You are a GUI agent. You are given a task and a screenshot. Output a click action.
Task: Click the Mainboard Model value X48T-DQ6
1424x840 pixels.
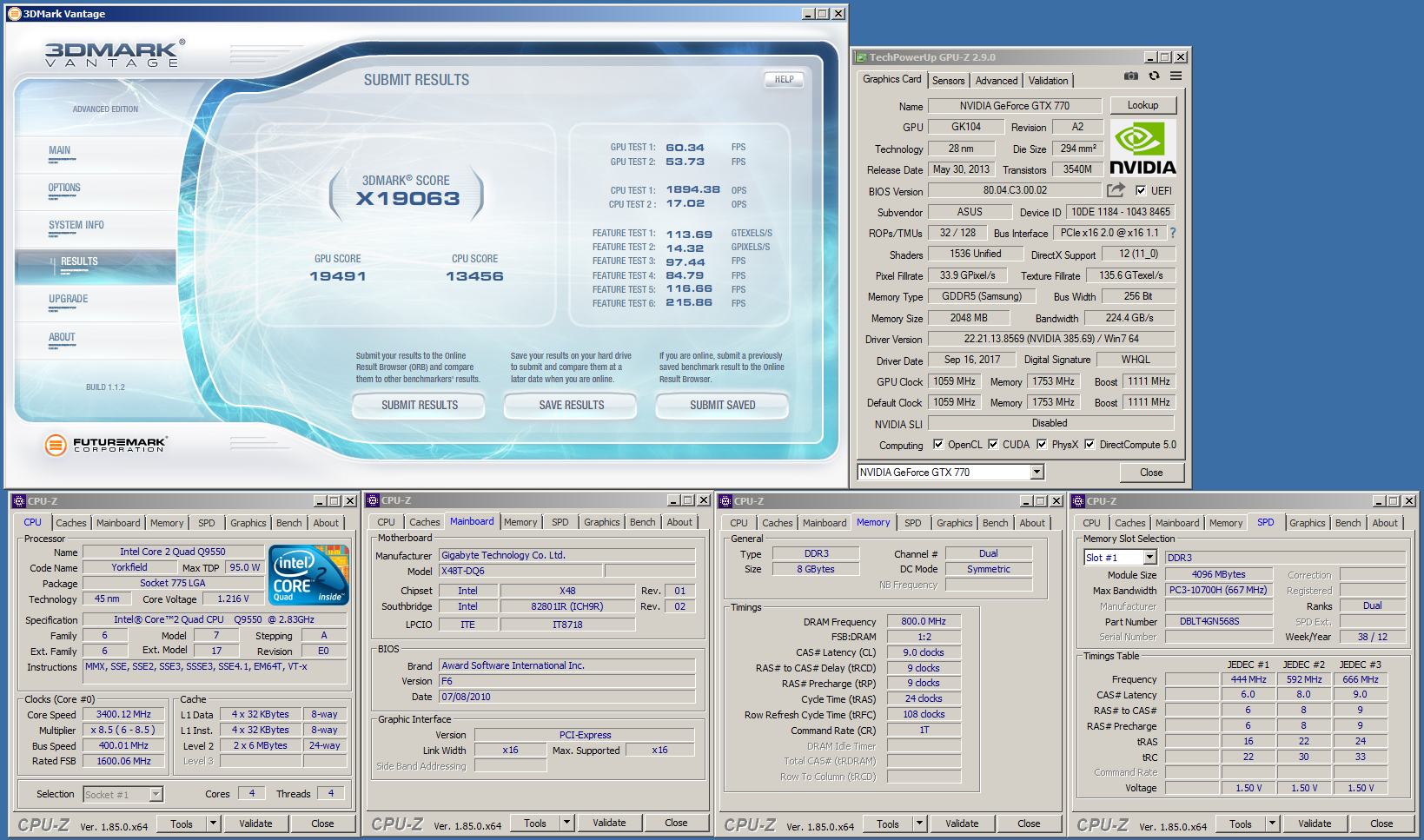pos(520,571)
